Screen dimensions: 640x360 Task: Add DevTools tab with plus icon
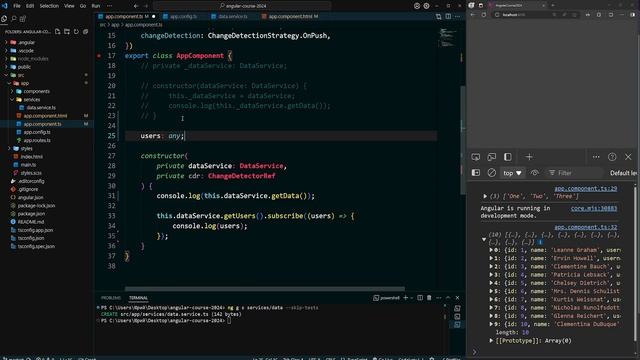coord(529,157)
